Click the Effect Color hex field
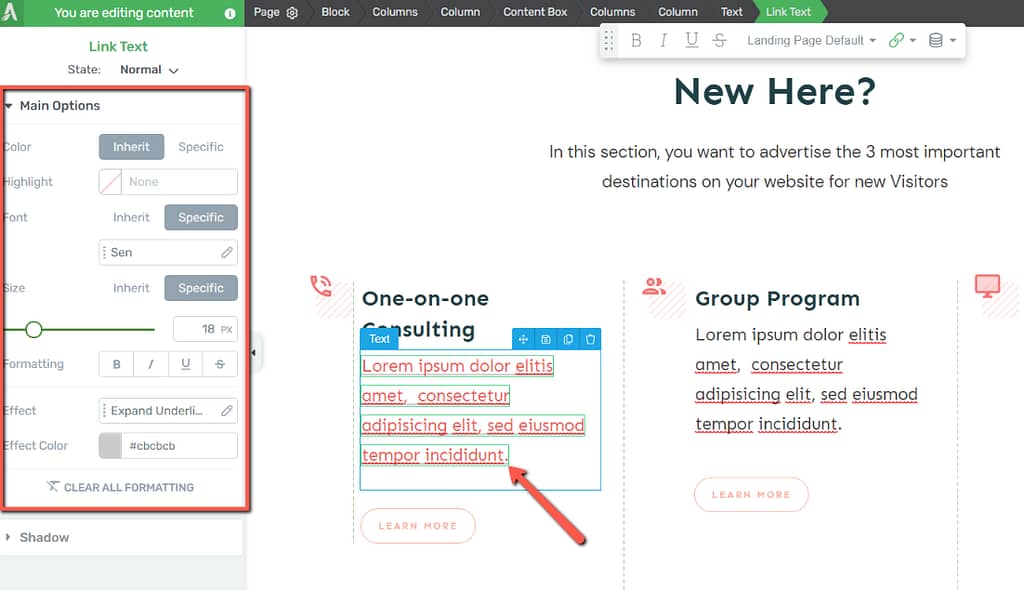This screenshot has width=1024, height=590. click(179, 446)
